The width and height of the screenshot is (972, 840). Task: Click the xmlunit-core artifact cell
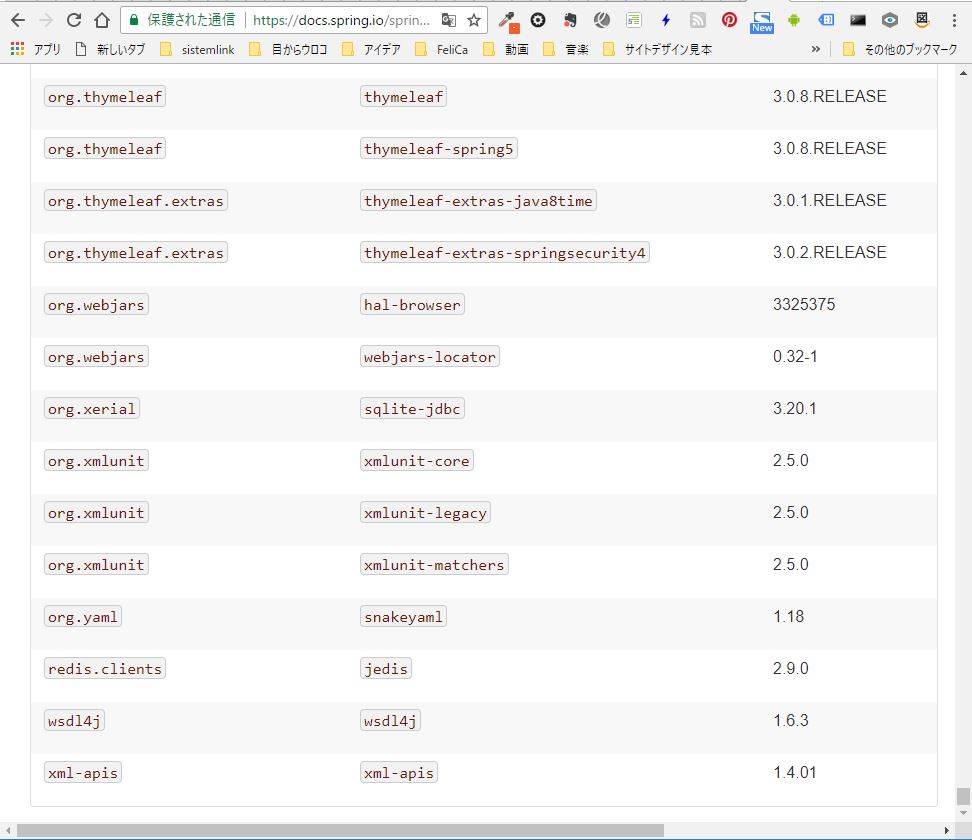coord(417,461)
